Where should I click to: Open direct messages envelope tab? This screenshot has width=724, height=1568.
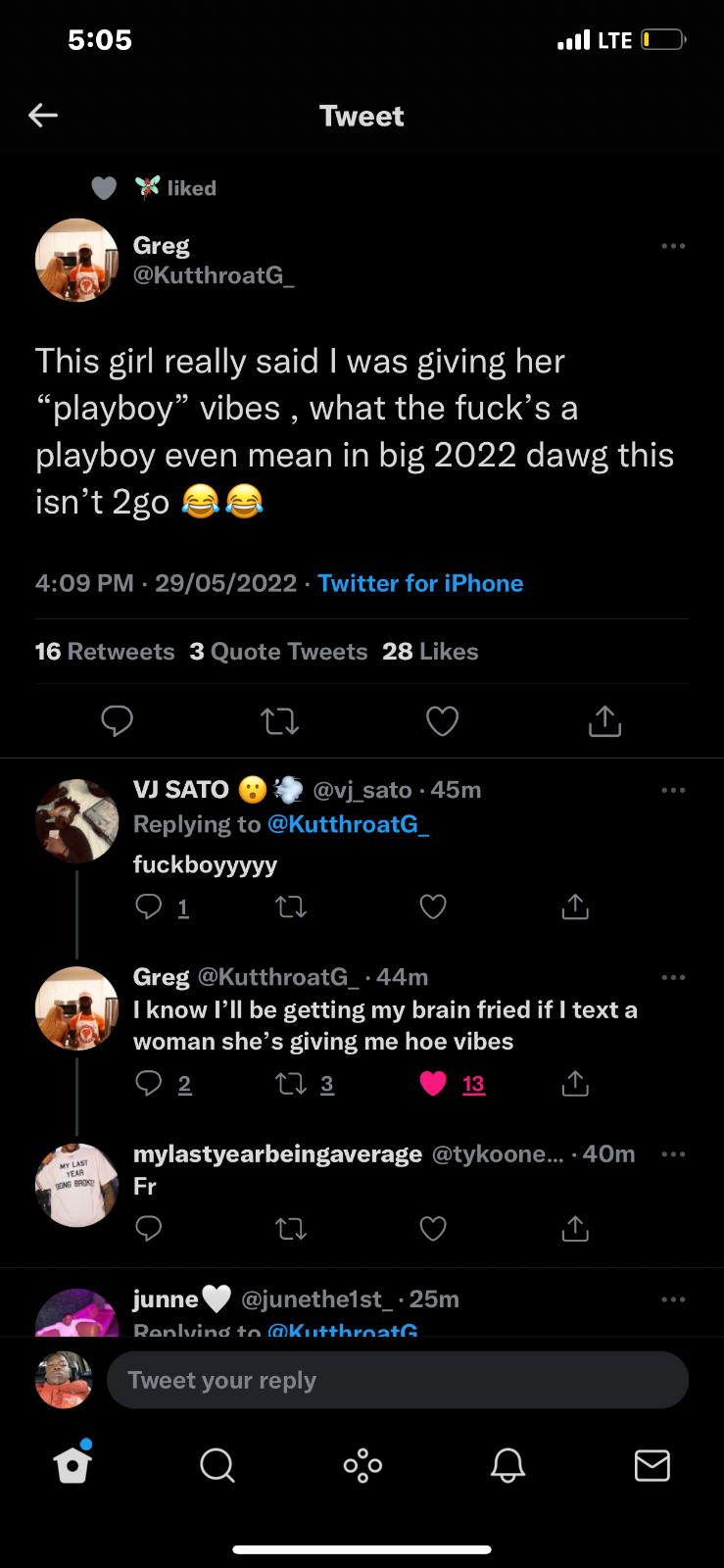point(652,1466)
